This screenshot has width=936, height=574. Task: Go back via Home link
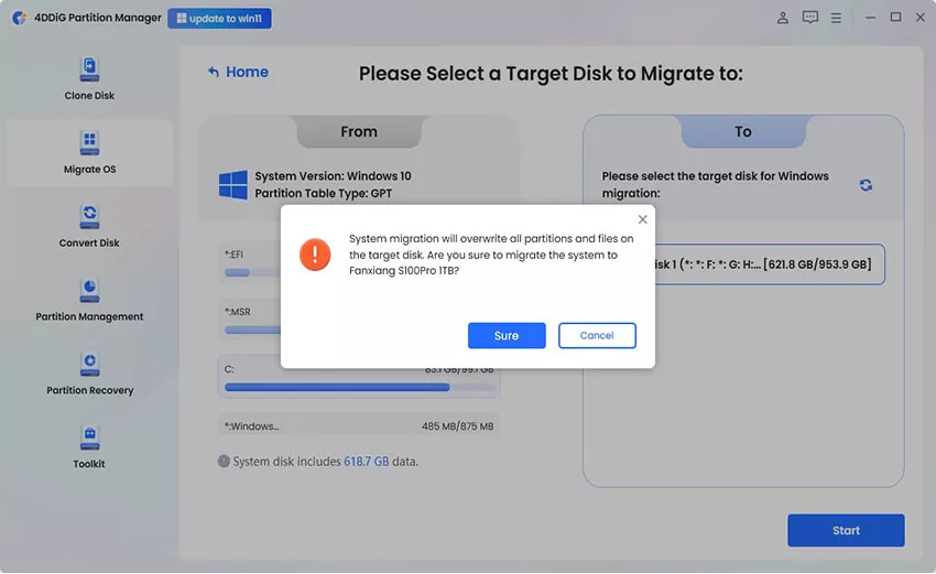tap(238, 72)
